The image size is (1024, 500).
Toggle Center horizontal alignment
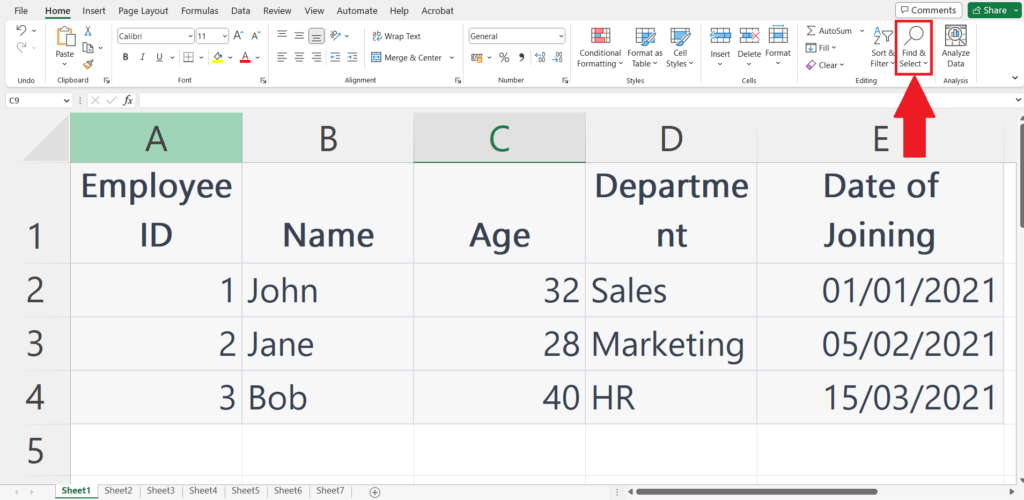coord(299,57)
